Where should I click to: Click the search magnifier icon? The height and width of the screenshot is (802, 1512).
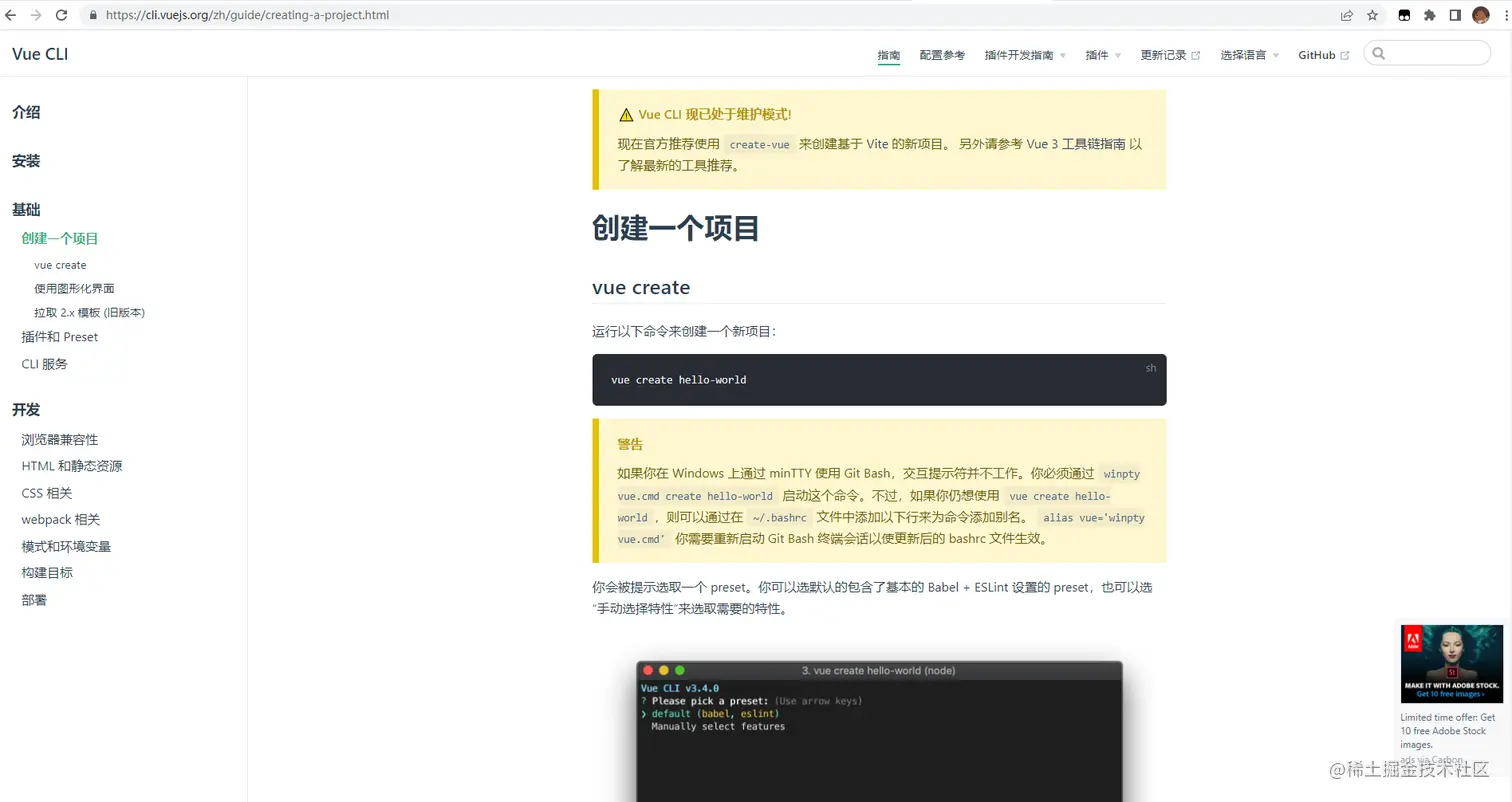coord(1379,53)
